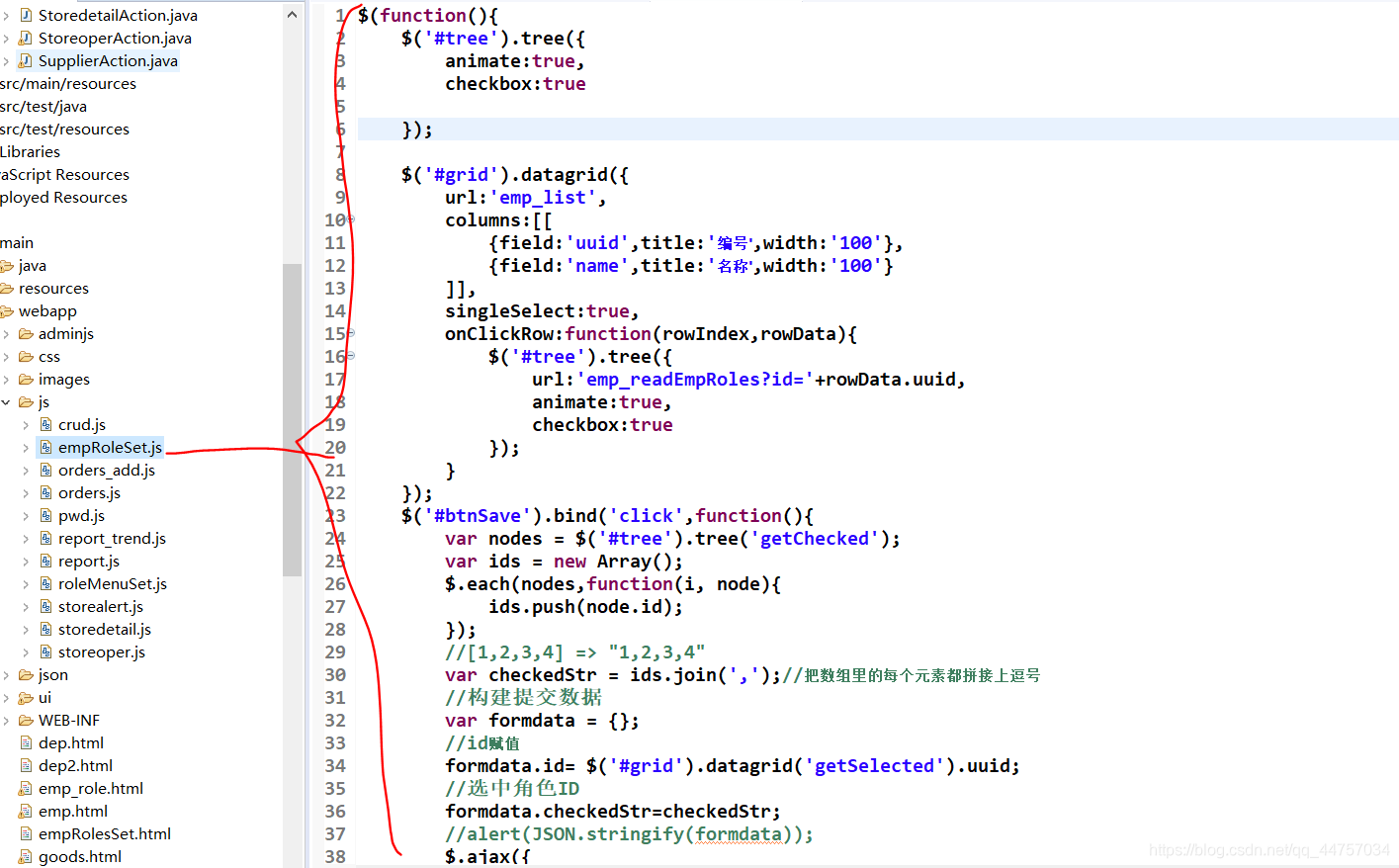The image size is (1399, 868).
Task: Click the roleMenuSet.js file icon
Action: pyautogui.click(x=45, y=583)
